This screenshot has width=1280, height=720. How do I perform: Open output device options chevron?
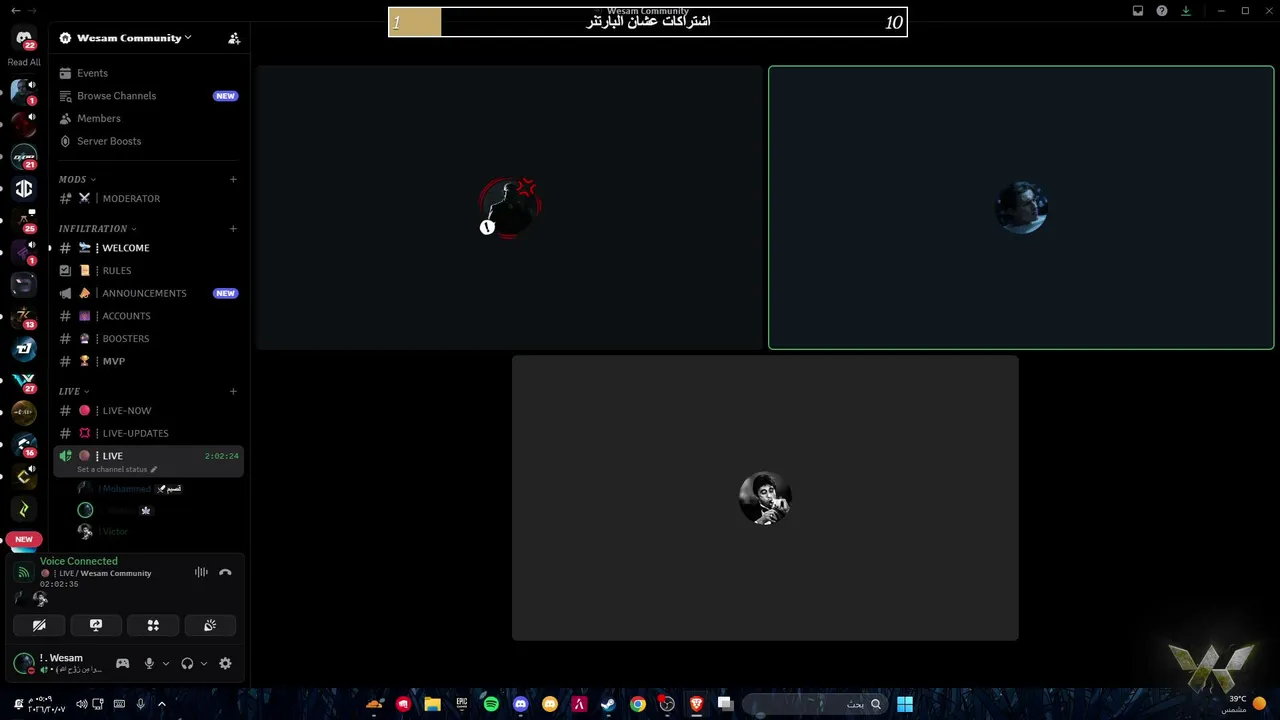[x=204, y=663]
